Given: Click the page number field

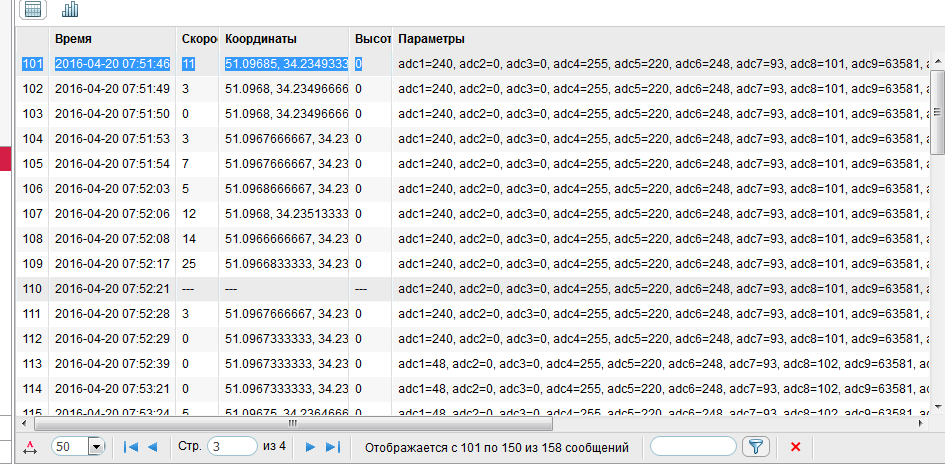Looking at the screenshot, I should tap(231, 446).
